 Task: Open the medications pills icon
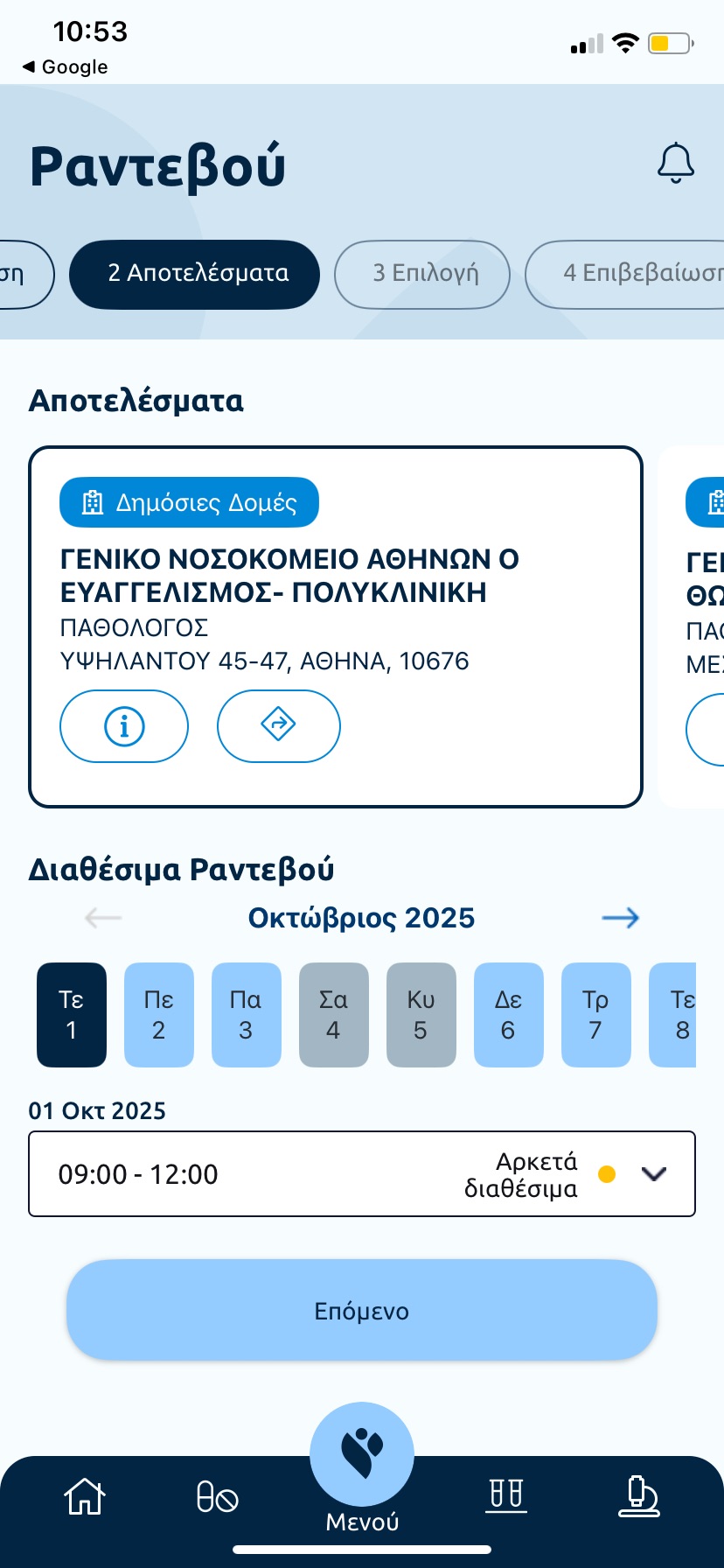tap(217, 1496)
